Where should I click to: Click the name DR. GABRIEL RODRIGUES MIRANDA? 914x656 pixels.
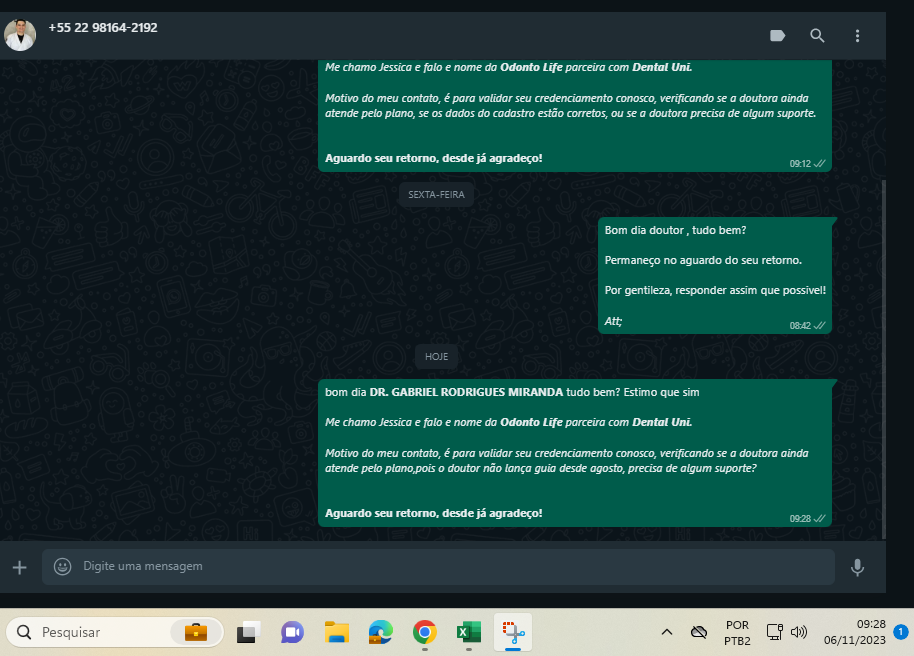pyautogui.click(x=466, y=392)
